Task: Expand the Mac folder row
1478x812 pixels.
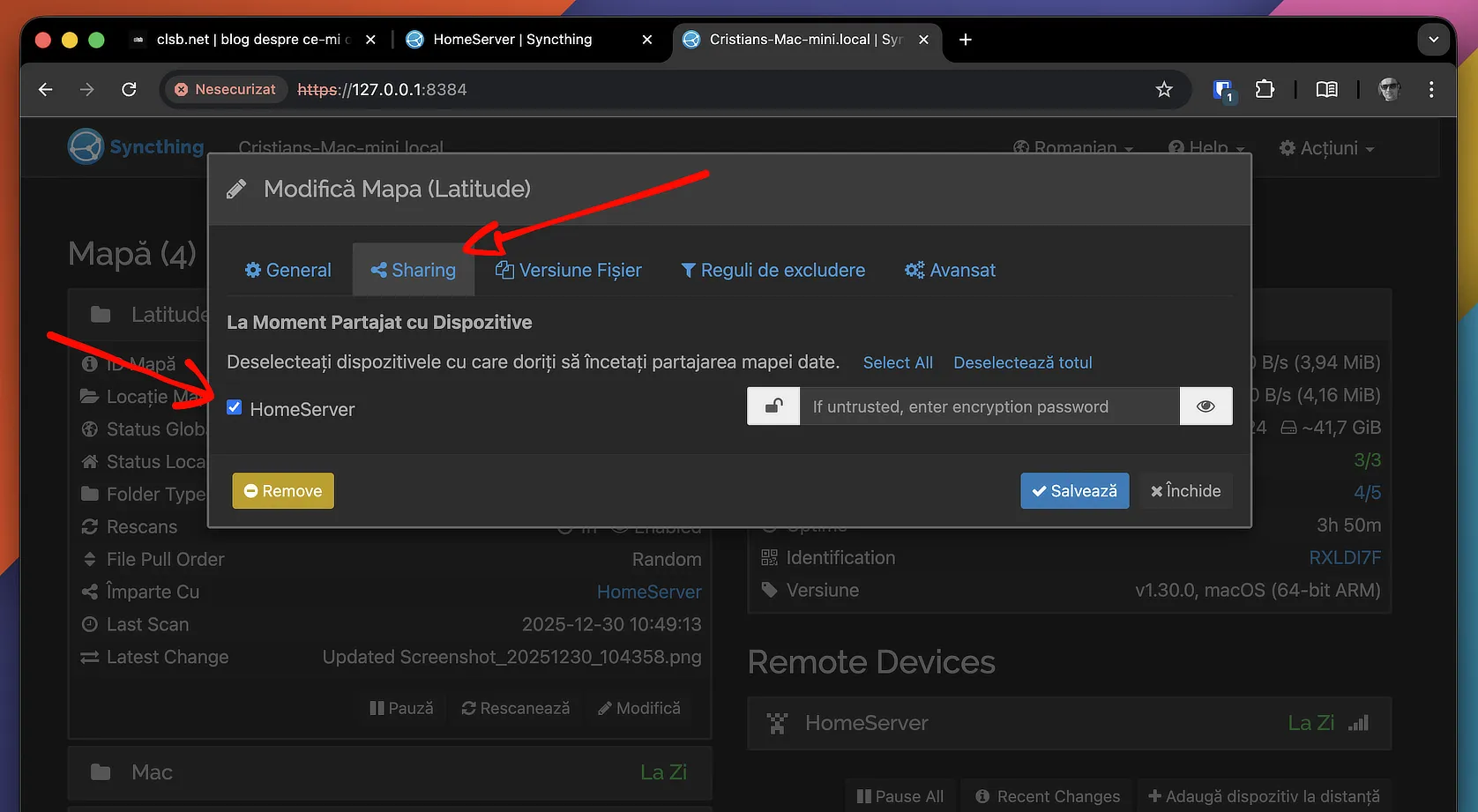Action: (389, 772)
